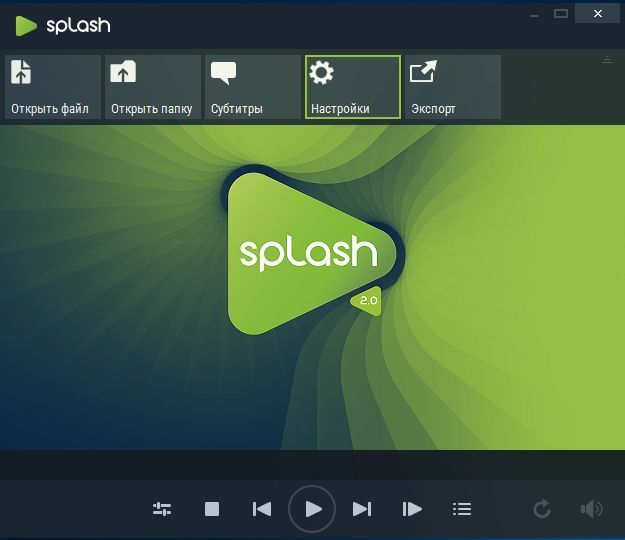Open the Экспорт export tile
This screenshot has width=625, height=540.
click(x=453, y=87)
